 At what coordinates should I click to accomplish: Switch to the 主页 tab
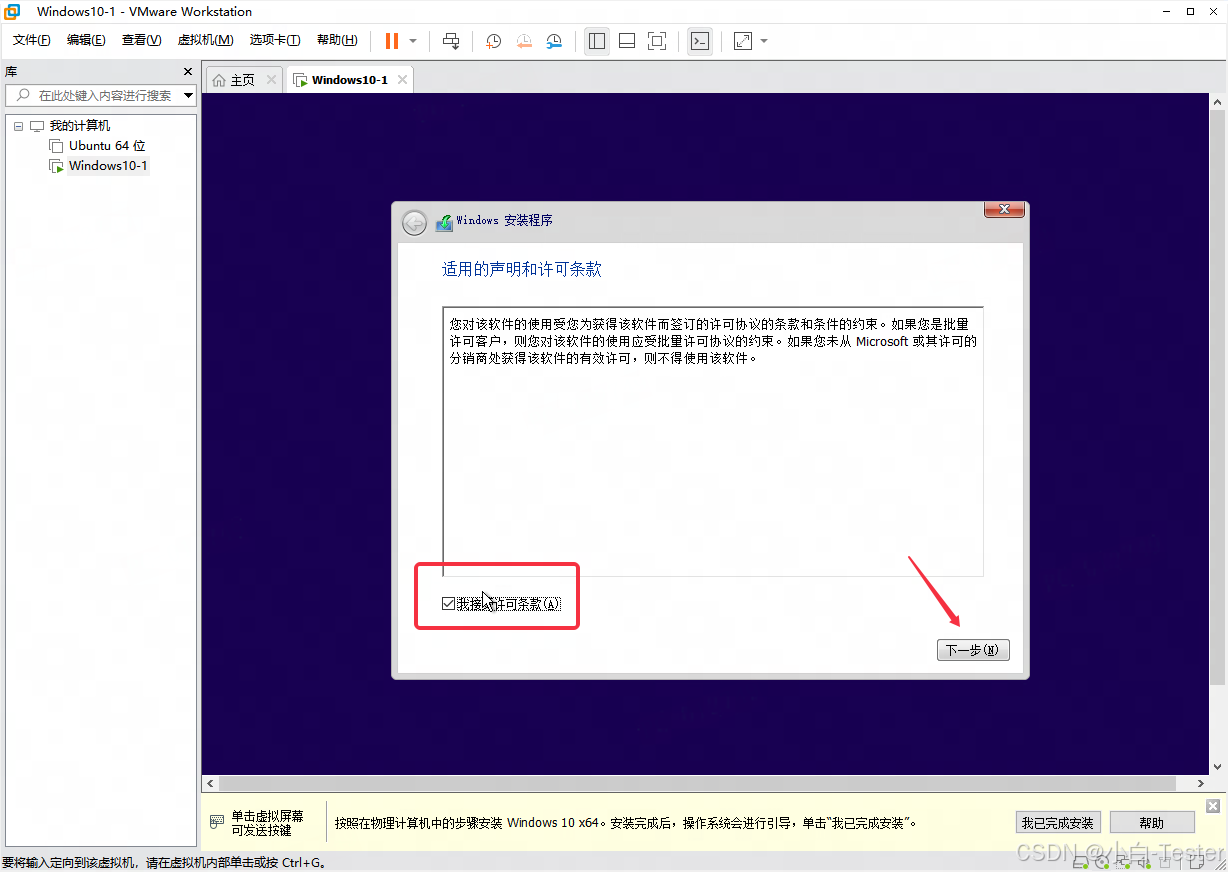click(x=244, y=80)
